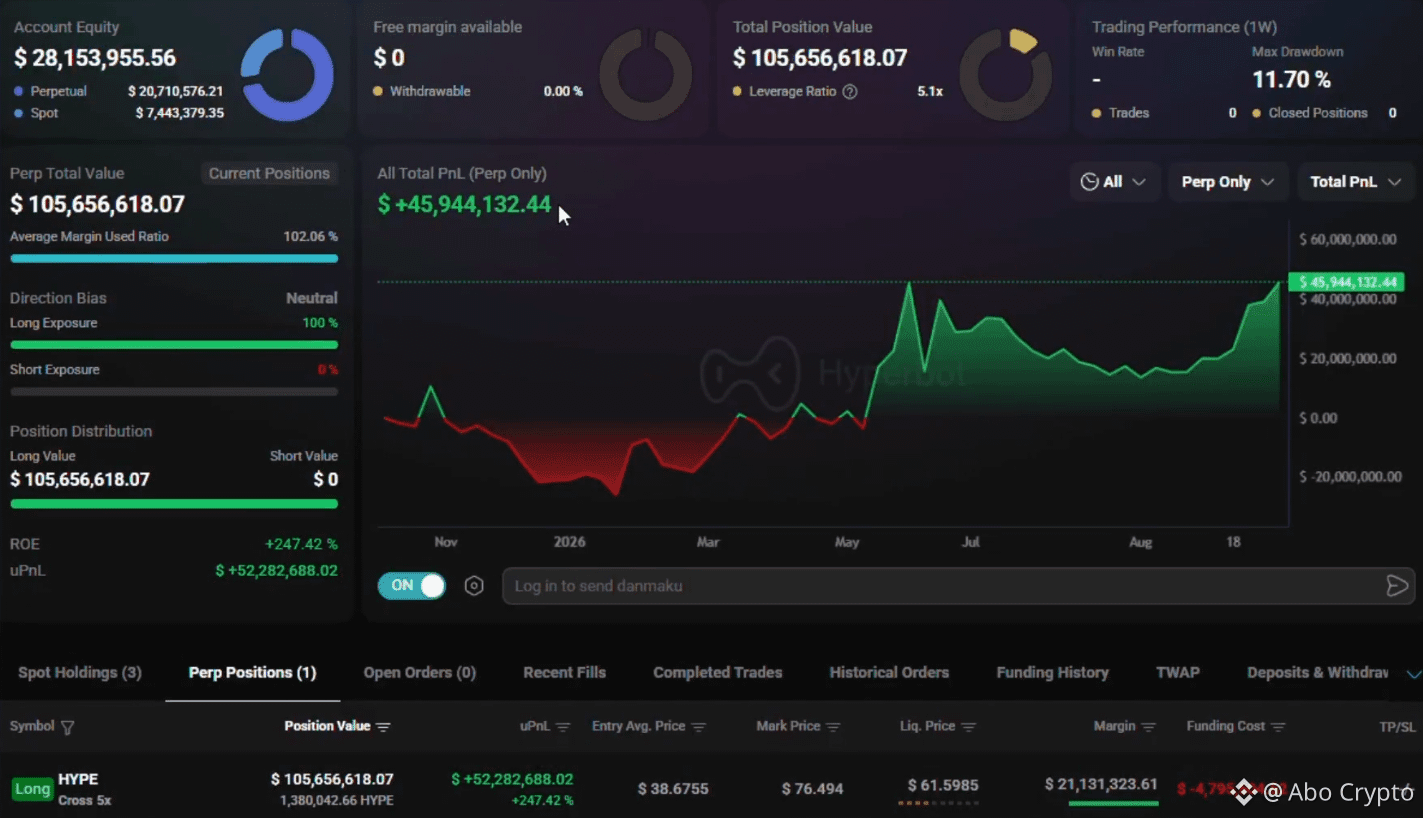Click the danmaku settings hexagon icon

pyautogui.click(x=474, y=586)
